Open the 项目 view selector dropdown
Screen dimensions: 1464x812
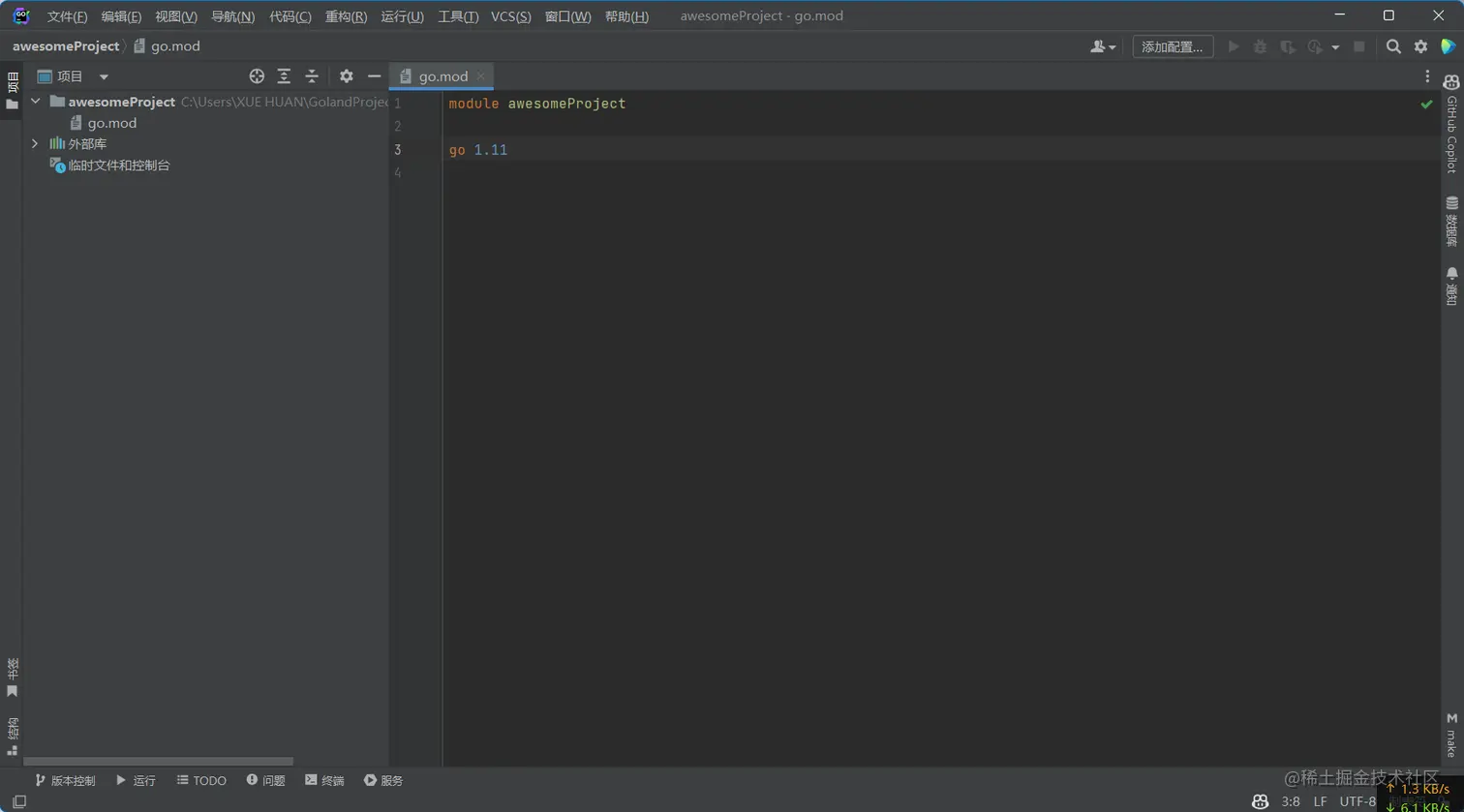point(73,76)
